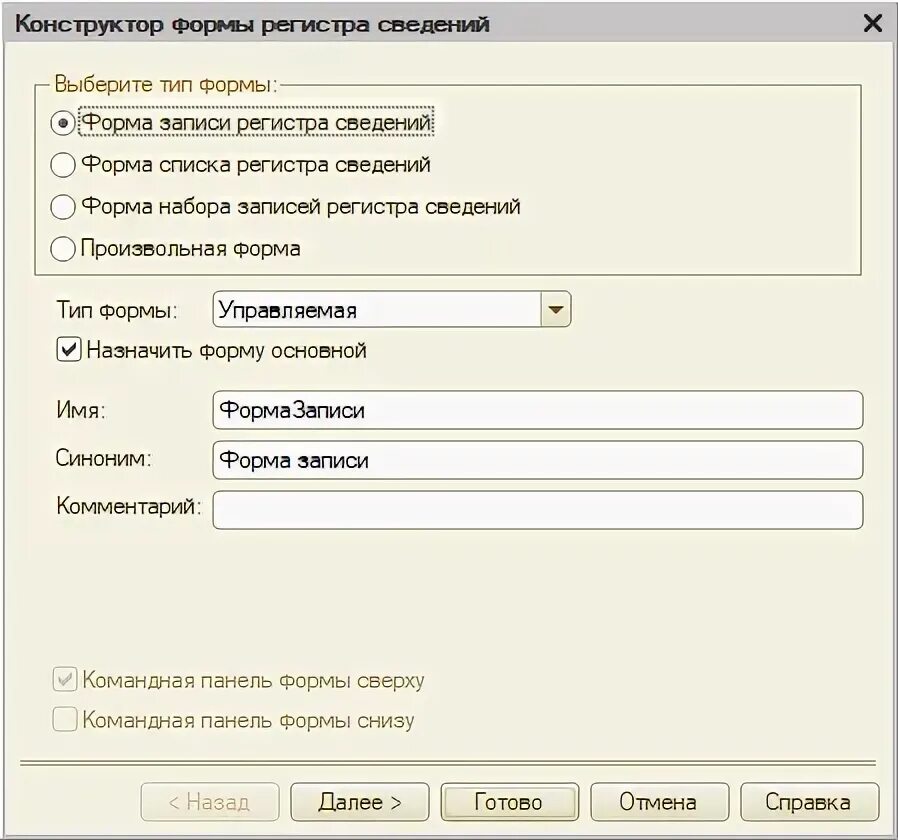Open the 'Тип формы' dropdown arrow
The image size is (898, 840).
point(556,310)
